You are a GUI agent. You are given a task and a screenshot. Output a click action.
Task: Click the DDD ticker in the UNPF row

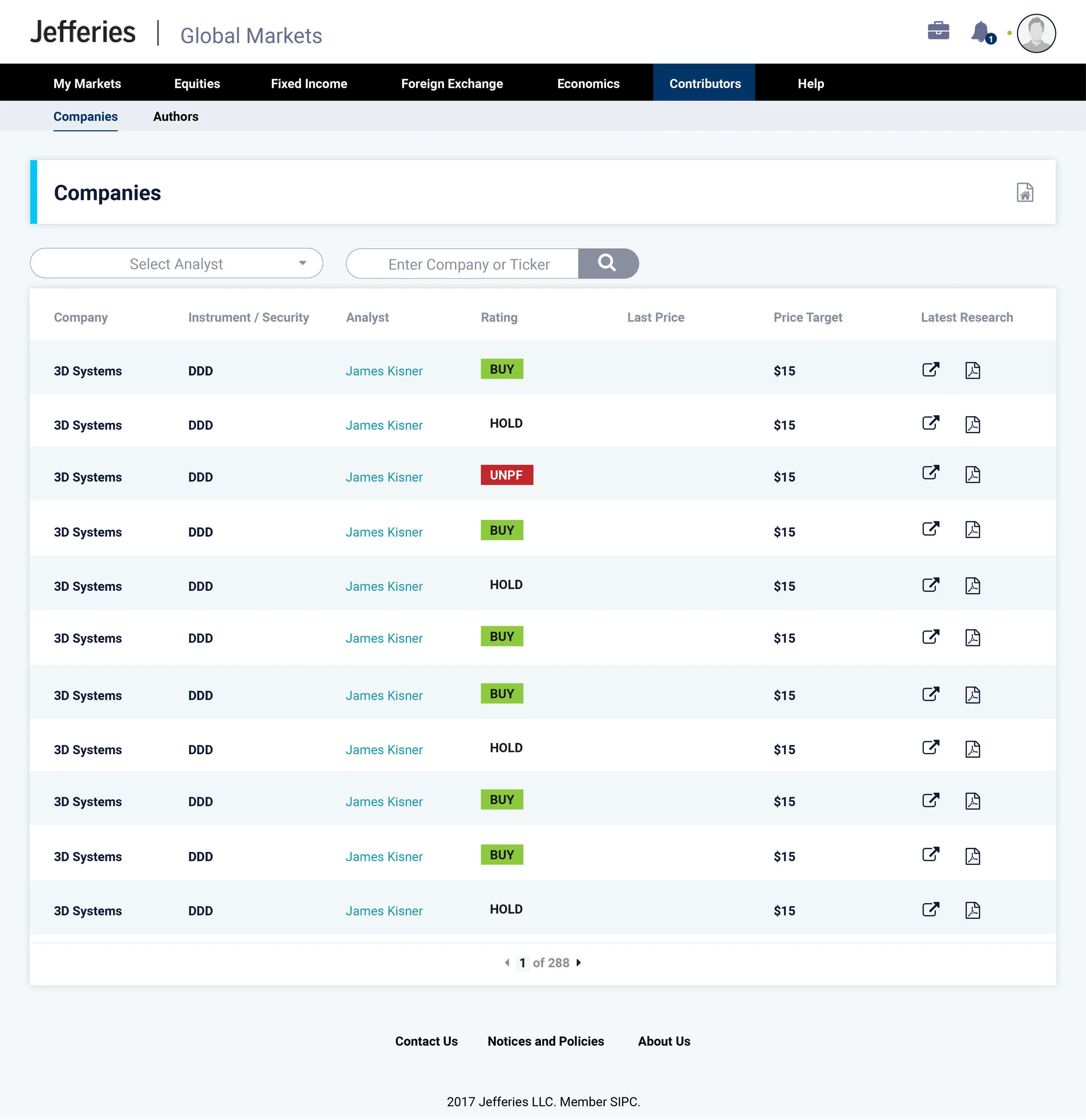[201, 477]
